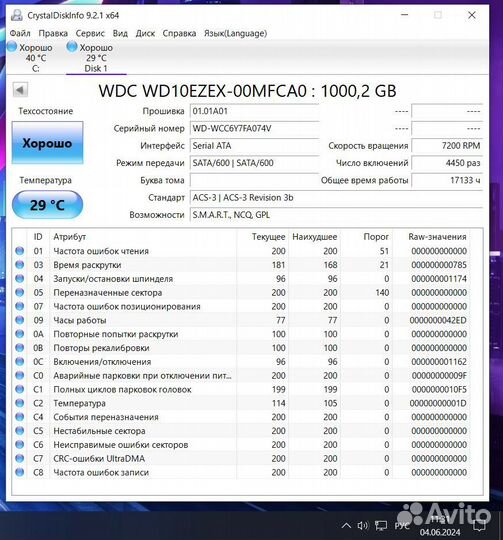Click the Raw-значения column header
The image size is (503, 540).
coord(437,237)
